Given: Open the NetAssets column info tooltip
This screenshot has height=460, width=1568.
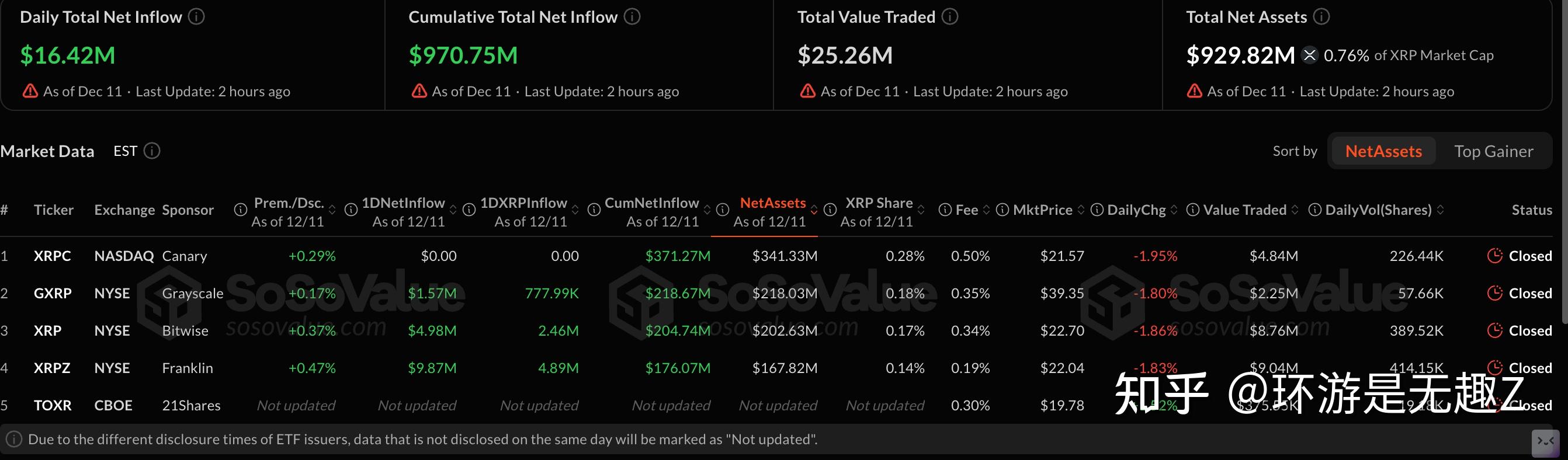Looking at the screenshot, I should coord(723,210).
